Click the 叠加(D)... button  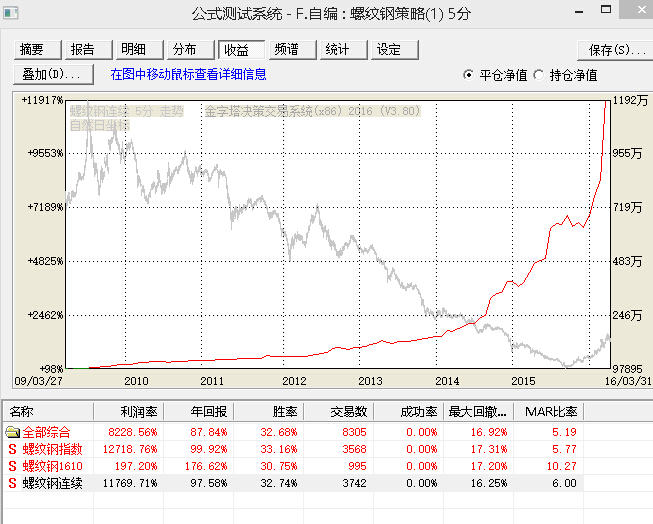click(x=54, y=74)
